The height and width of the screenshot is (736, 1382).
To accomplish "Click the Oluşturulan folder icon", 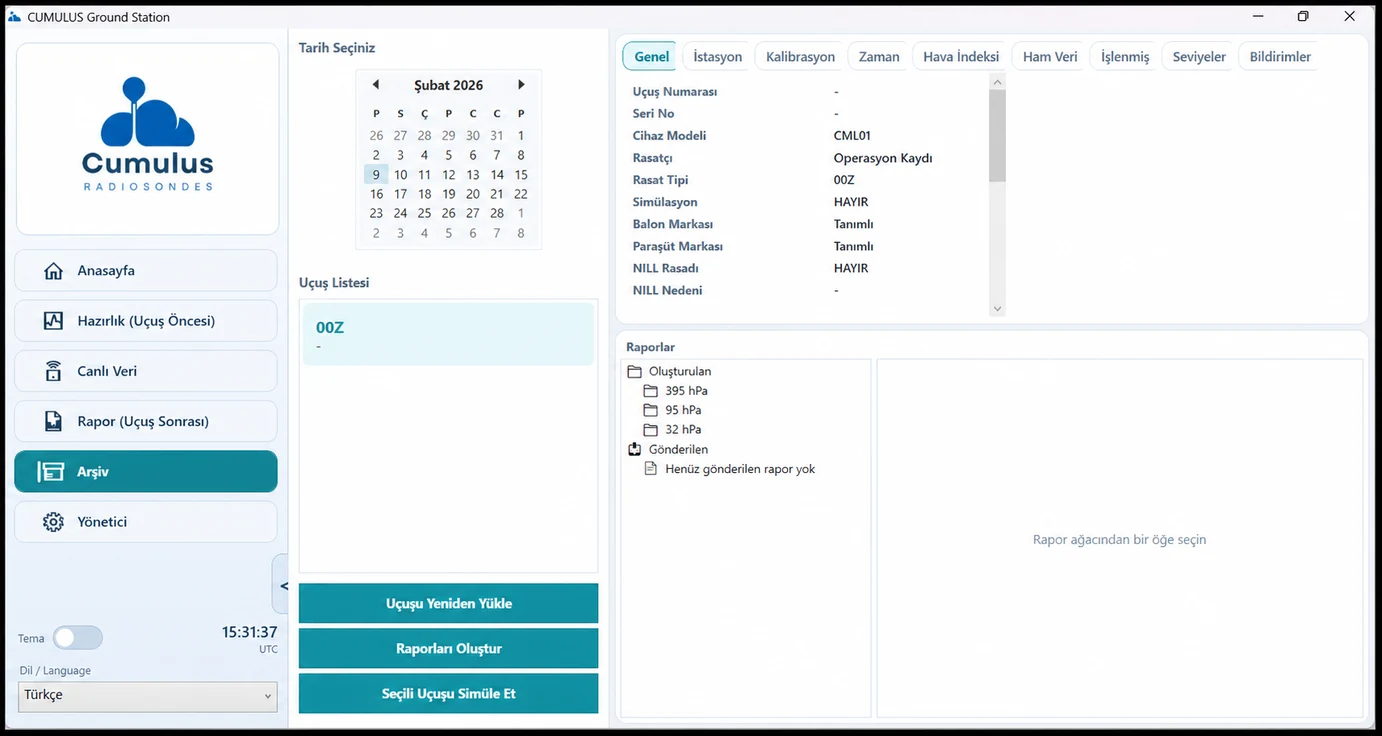I will click(x=634, y=371).
